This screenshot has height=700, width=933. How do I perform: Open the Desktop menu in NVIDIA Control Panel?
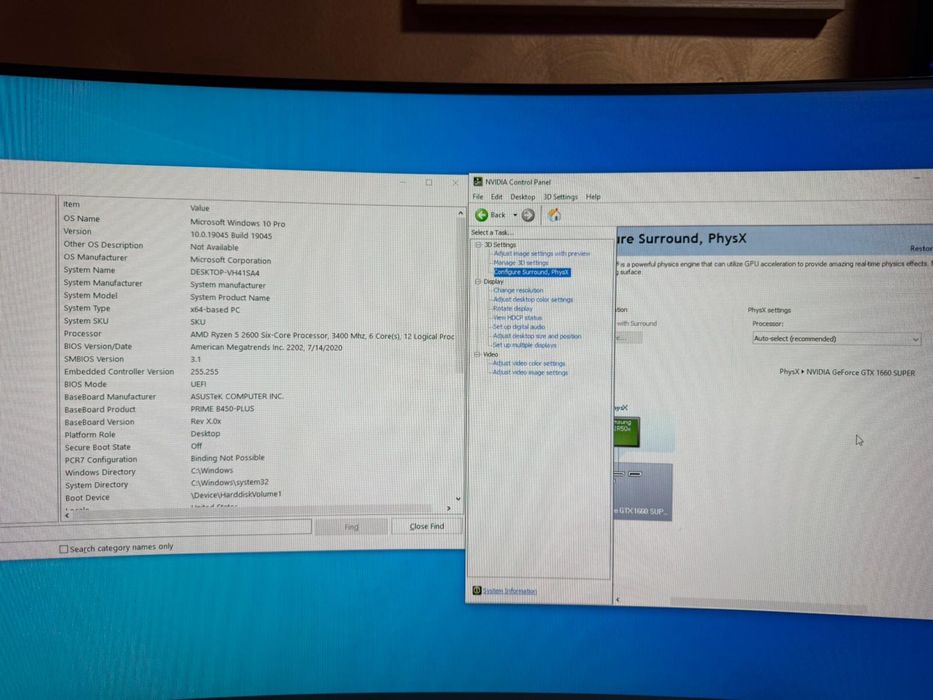coord(522,197)
